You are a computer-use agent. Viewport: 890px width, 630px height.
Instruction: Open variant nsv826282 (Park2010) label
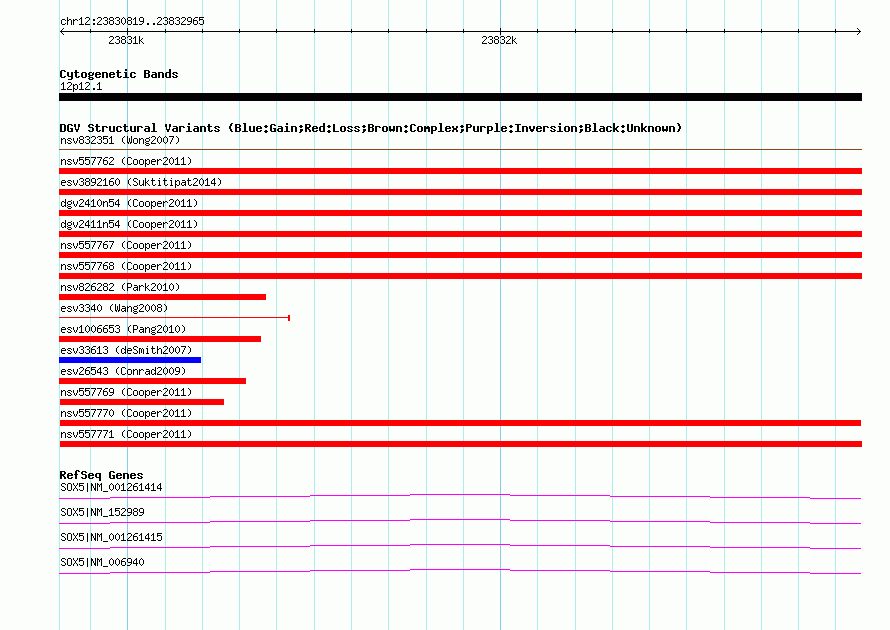(120, 287)
